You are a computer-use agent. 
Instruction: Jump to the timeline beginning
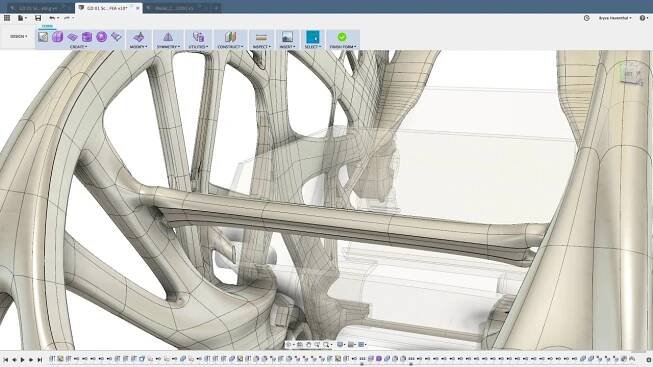[x=5, y=360]
